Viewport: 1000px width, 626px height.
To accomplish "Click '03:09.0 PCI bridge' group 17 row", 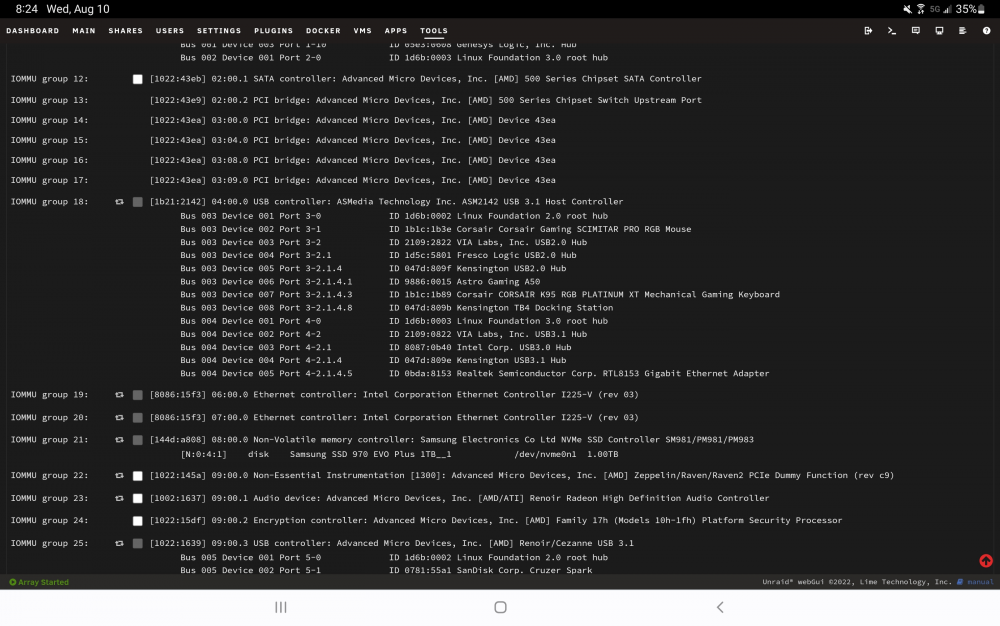I will [353, 180].
